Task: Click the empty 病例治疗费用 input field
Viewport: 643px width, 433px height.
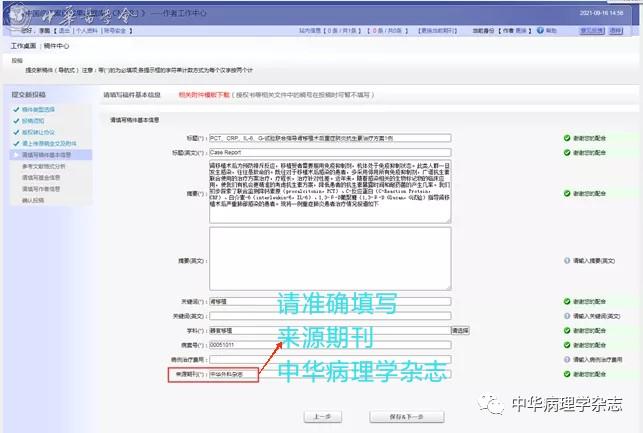Action: point(330,360)
